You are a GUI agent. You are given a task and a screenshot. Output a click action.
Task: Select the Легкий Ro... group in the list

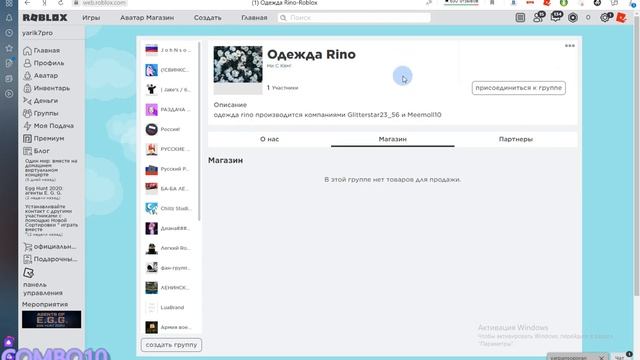coord(169,248)
